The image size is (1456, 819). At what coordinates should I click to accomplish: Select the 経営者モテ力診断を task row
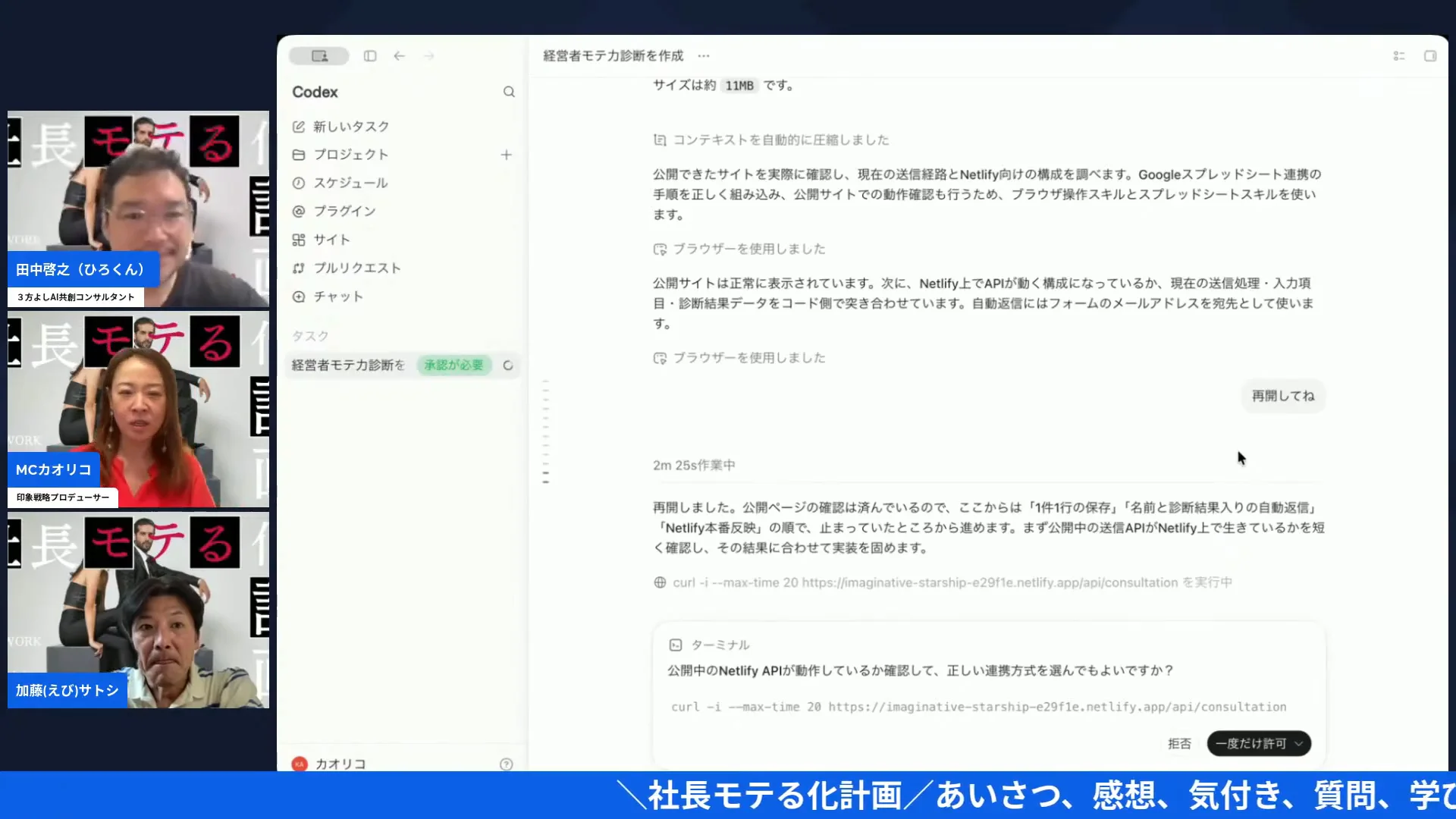pos(403,365)
